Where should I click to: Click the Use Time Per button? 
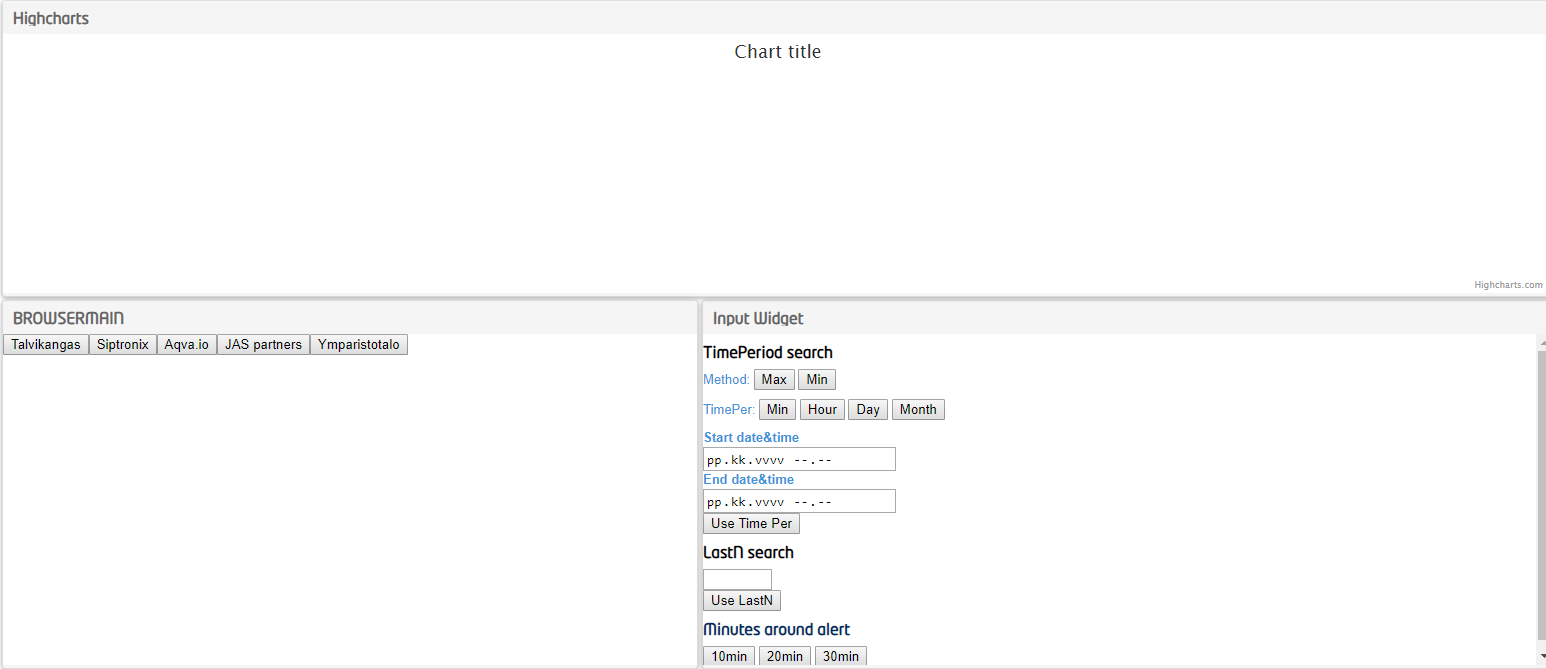tap(751, 524)
